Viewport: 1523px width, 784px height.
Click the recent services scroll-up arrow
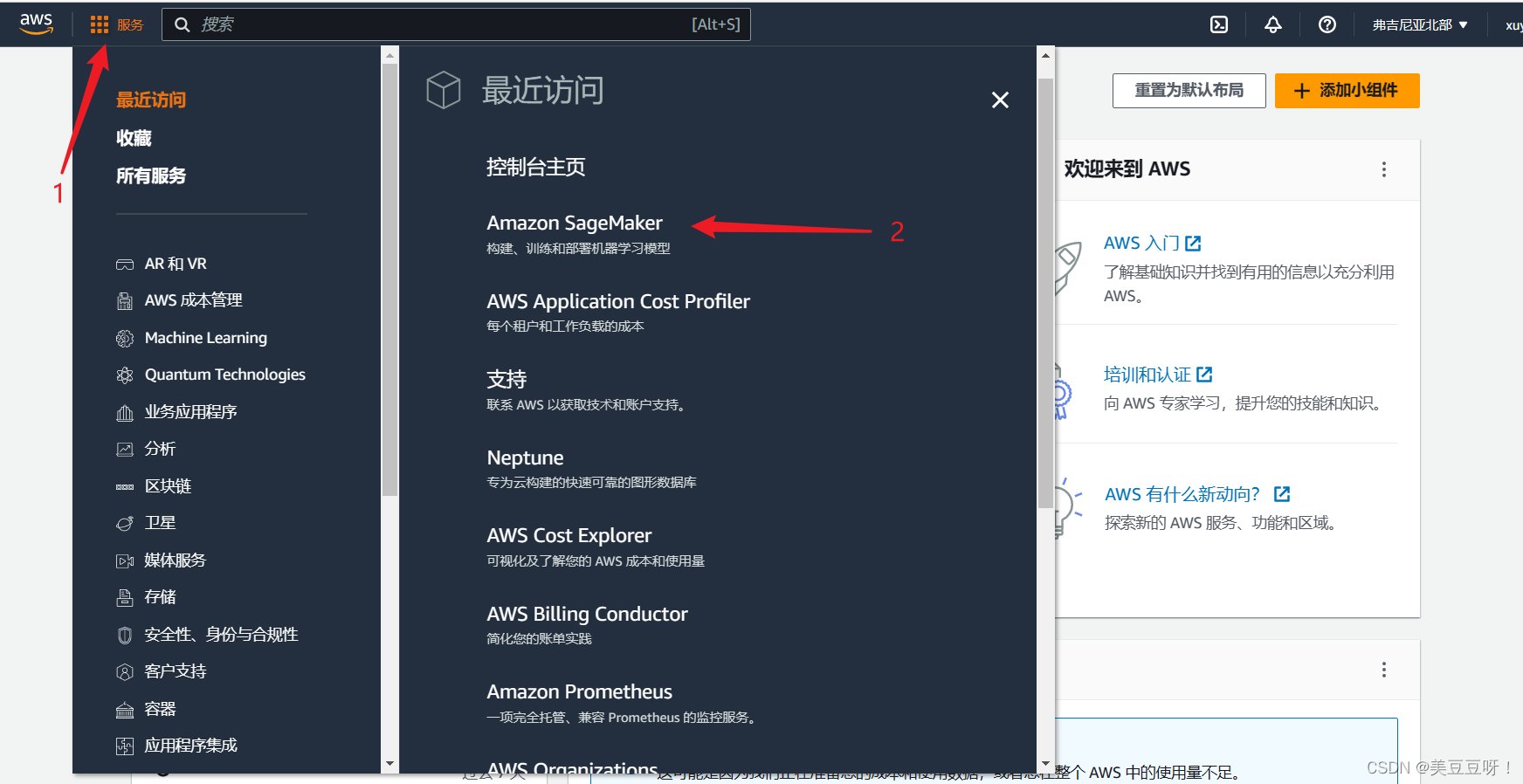click(1045, 55)
